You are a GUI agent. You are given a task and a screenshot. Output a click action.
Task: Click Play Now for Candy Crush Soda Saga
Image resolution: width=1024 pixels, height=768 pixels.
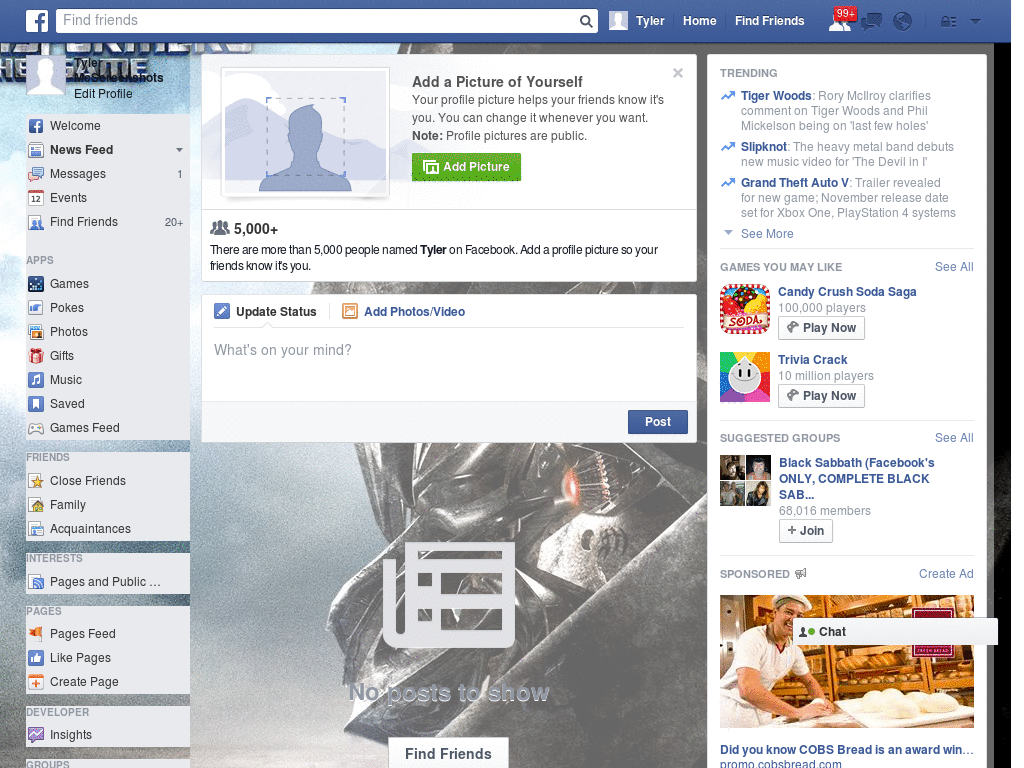[x=821, y=328]
